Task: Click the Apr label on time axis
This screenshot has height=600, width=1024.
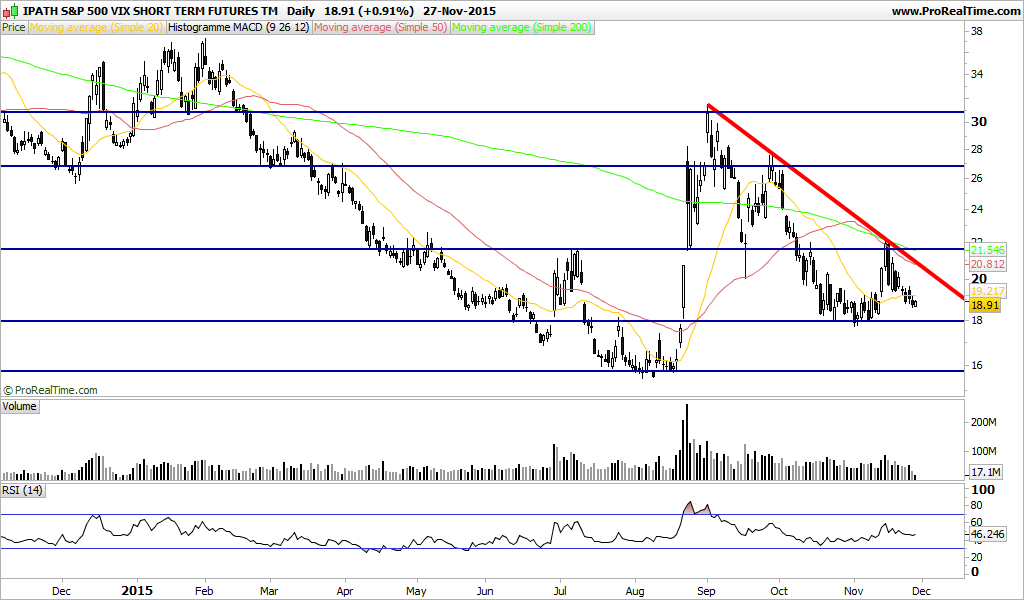Action: coord(344,591)
